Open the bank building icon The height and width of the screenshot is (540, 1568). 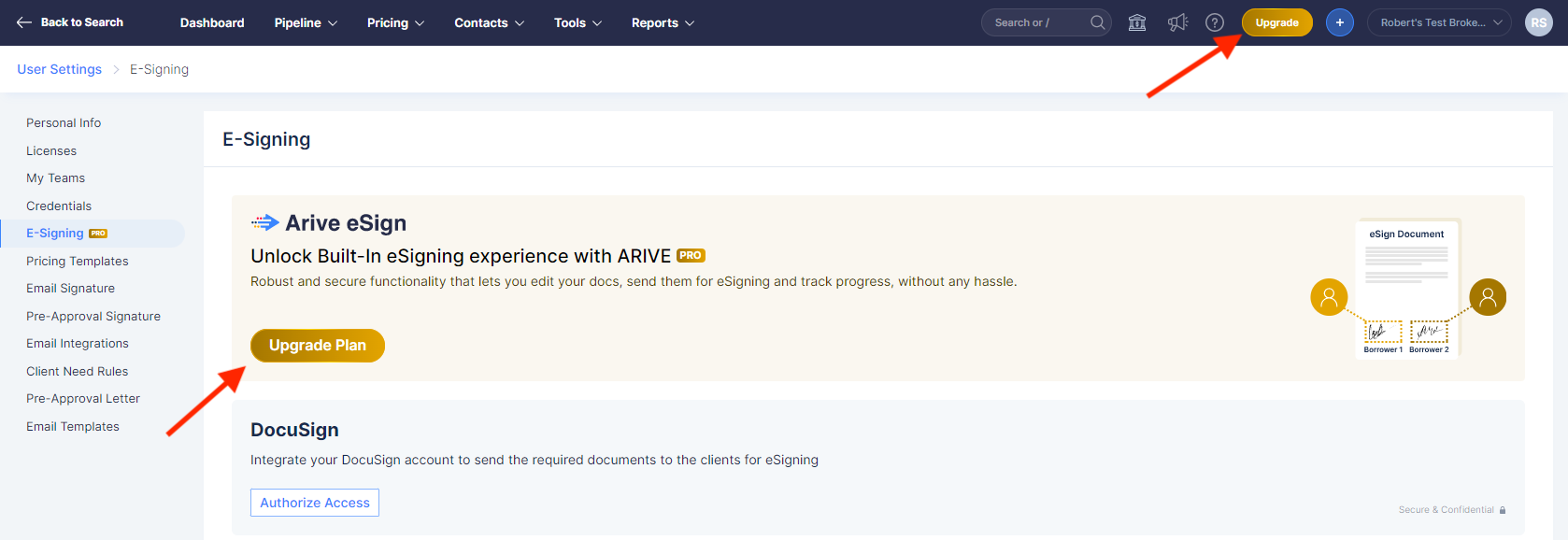click(x=1137, y=22)
